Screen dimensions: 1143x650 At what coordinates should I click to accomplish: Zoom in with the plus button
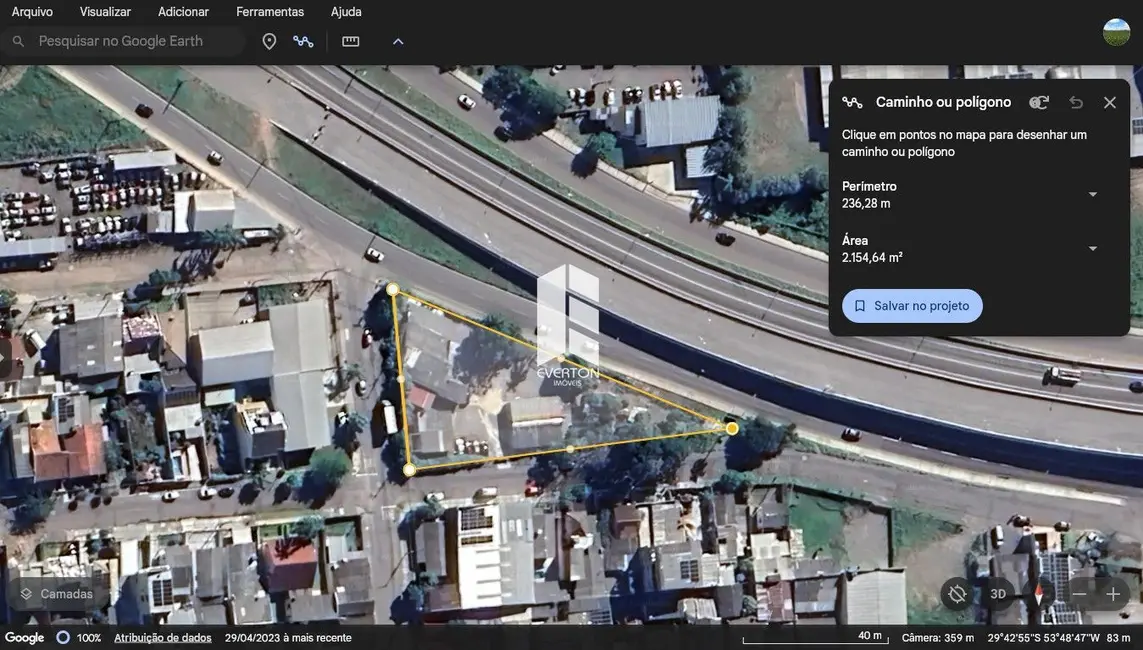coord(1113,594)
